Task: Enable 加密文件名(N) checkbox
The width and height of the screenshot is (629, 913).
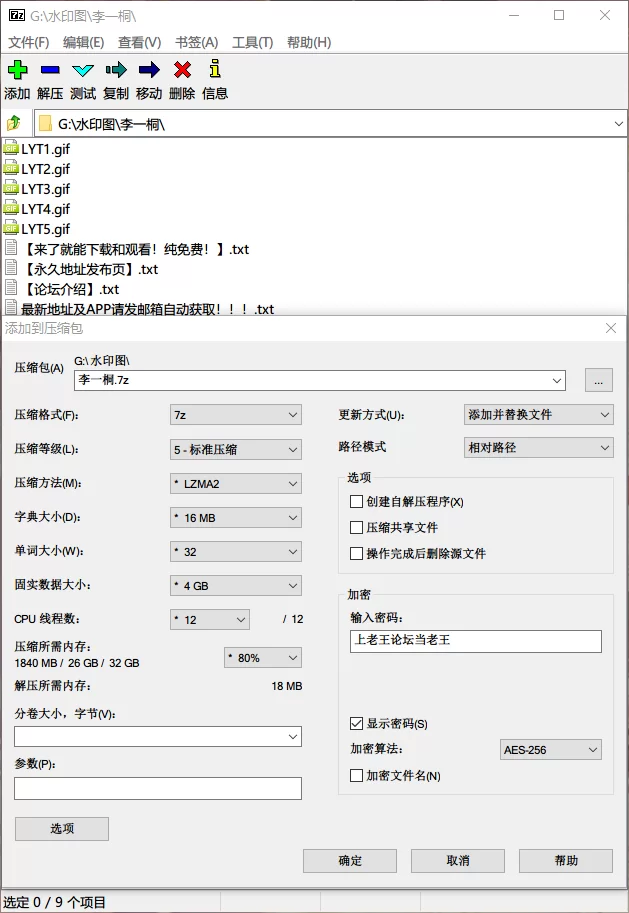Action: 356,776
